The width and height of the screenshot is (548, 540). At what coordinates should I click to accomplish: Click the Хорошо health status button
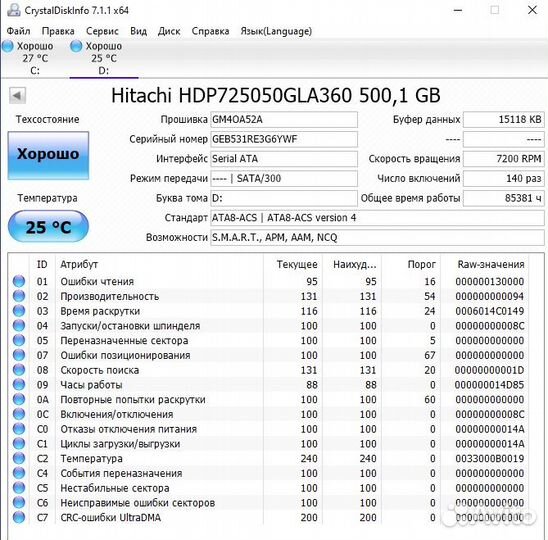(48, 156)
